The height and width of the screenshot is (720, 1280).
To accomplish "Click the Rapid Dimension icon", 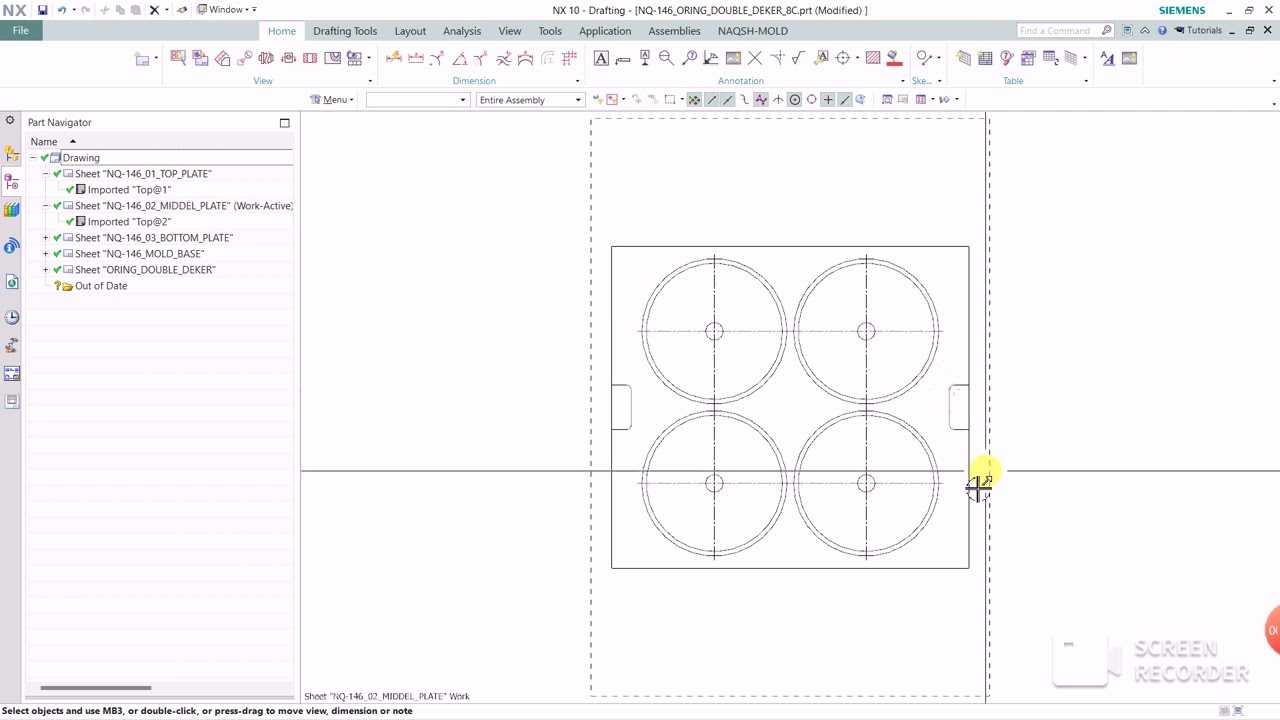I will pos(393,58).
